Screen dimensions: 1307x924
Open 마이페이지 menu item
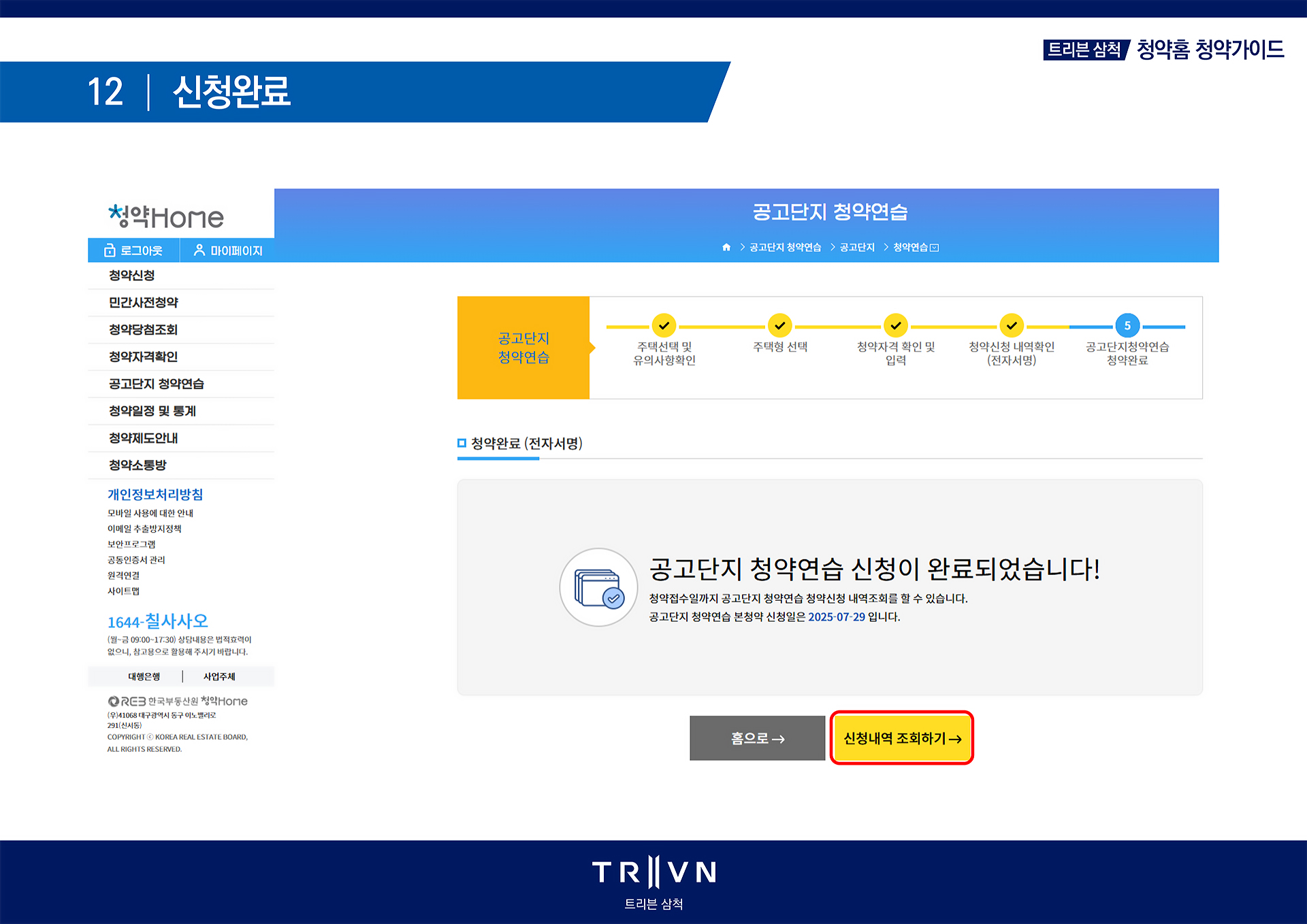click(227, 250)
